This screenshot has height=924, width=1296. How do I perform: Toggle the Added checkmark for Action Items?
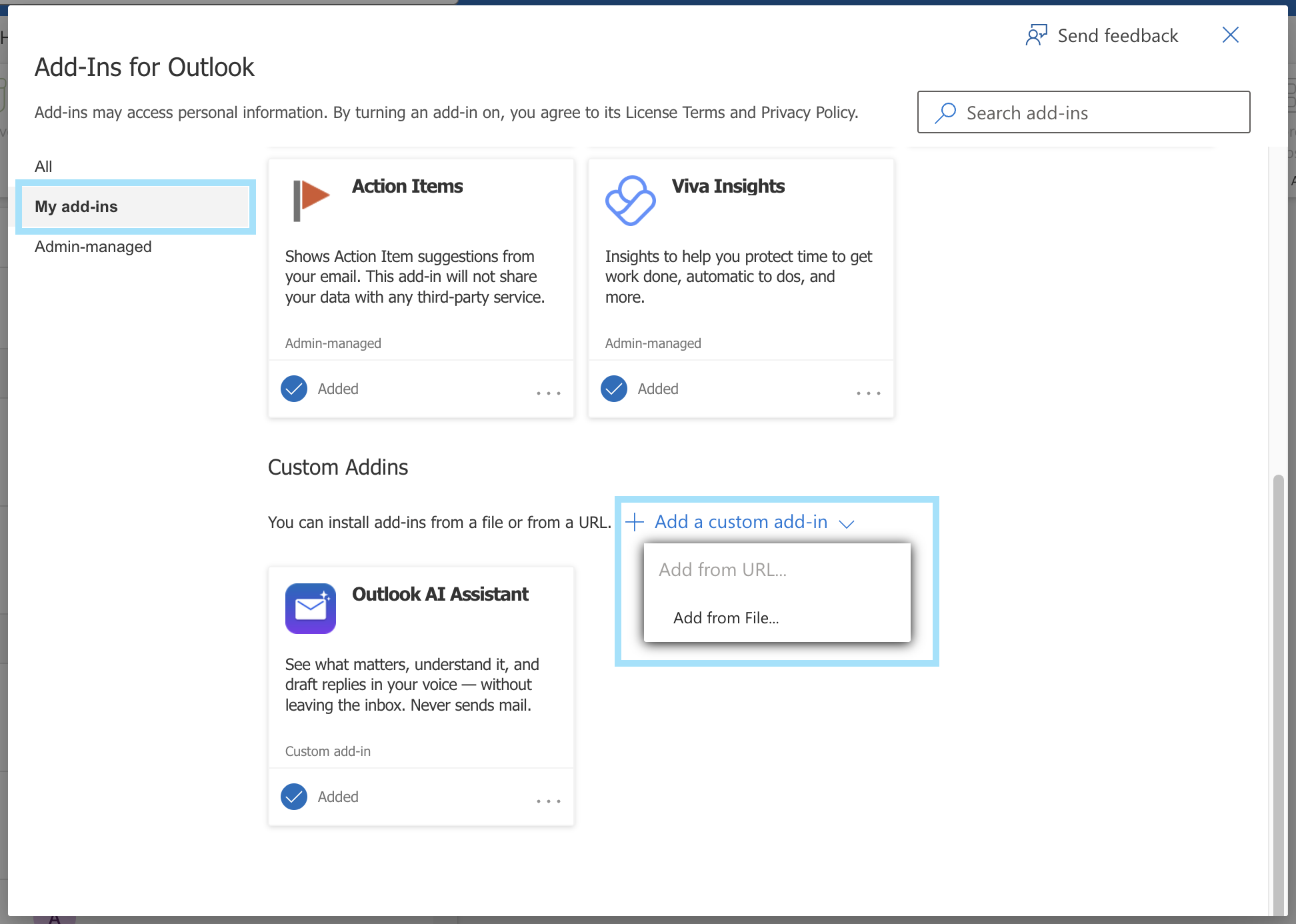click(x=294, y=389)
